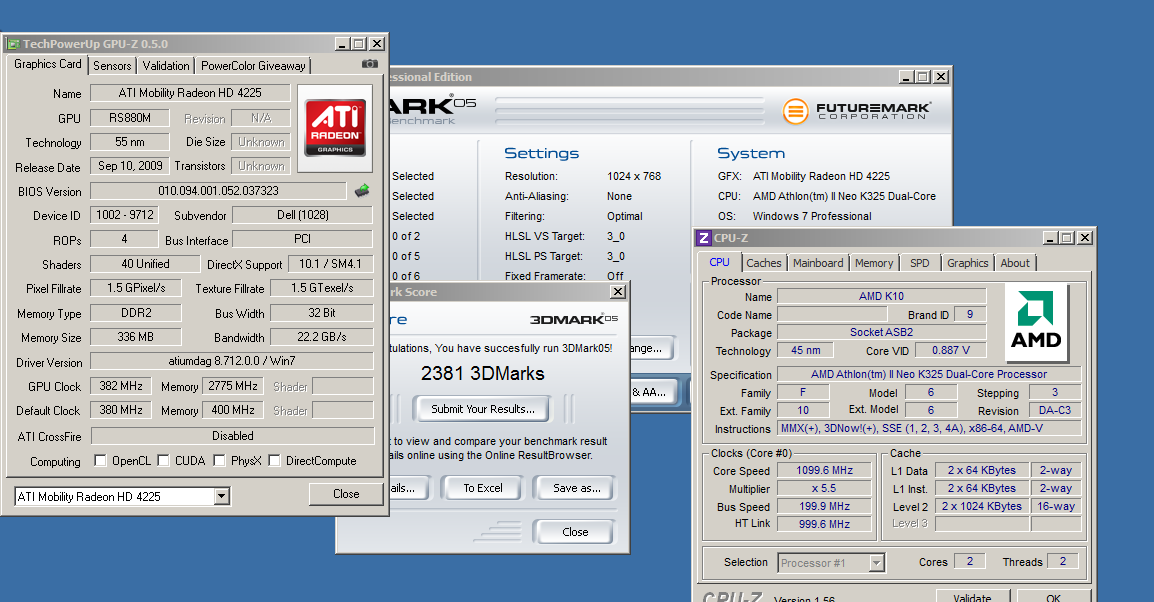Open the ATI Mobility Radeon HD 4225 dropdown
The width and height of the screenshot is (1154, 602).
(222, 497)
